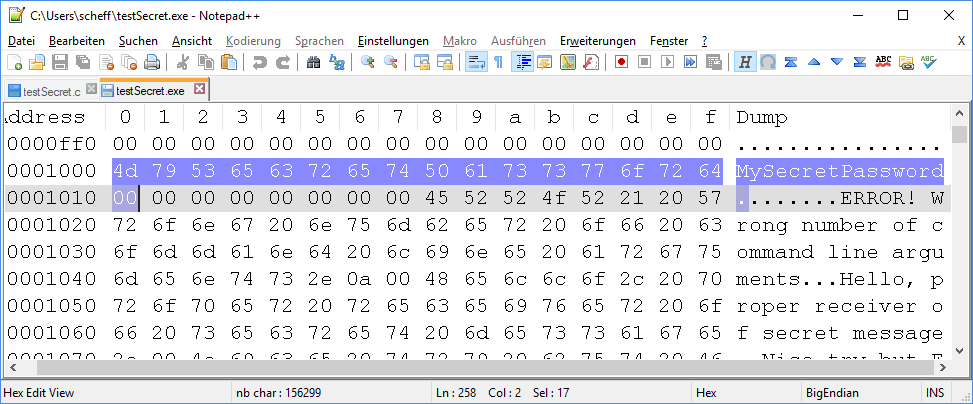Click the Play Macro icon
This screenshot has width=973, height=404.
[668, 62]
